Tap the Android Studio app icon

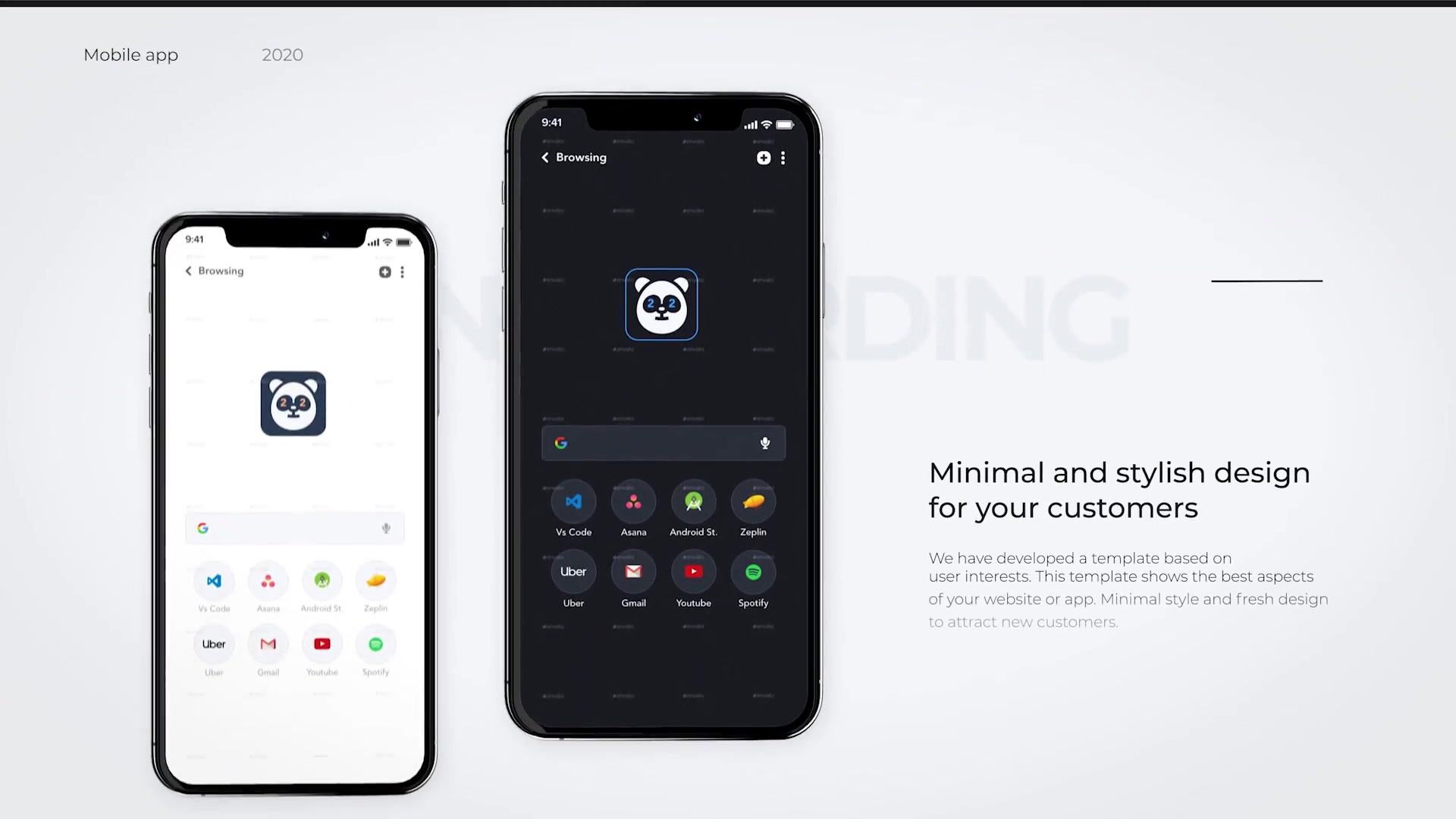point(693,500)
